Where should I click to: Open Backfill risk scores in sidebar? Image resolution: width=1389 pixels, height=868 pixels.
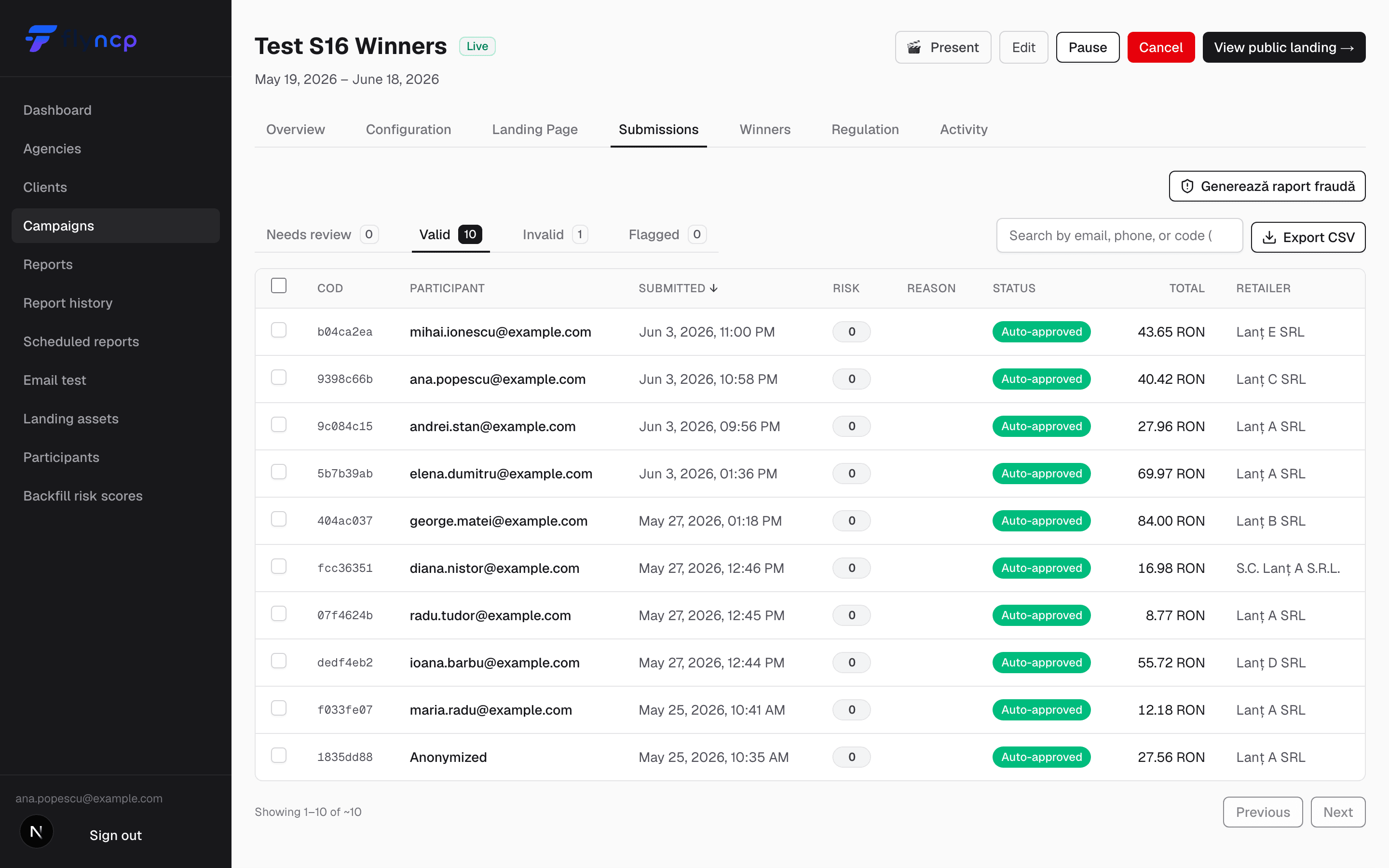click(x=115, y=496)
